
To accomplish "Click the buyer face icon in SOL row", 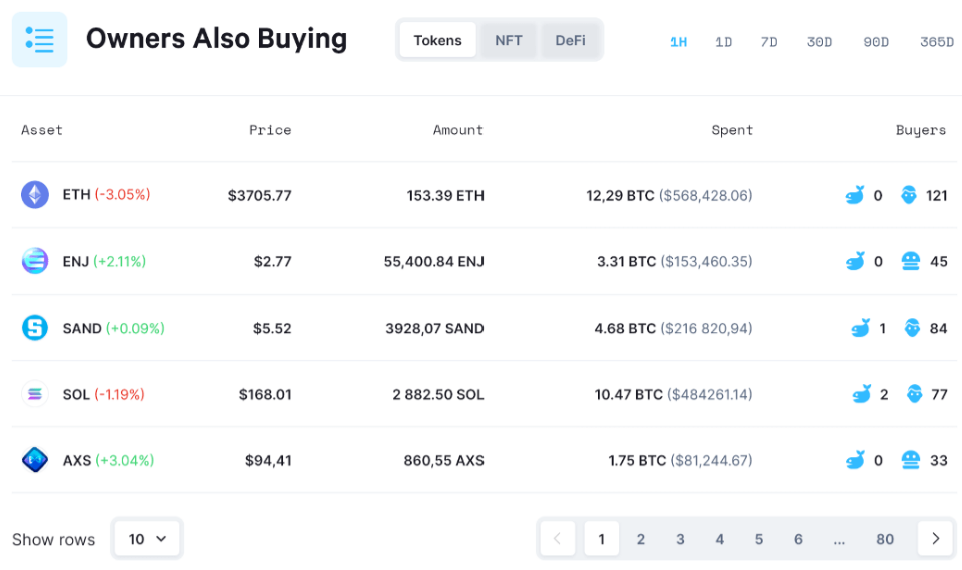I will 915,394.
